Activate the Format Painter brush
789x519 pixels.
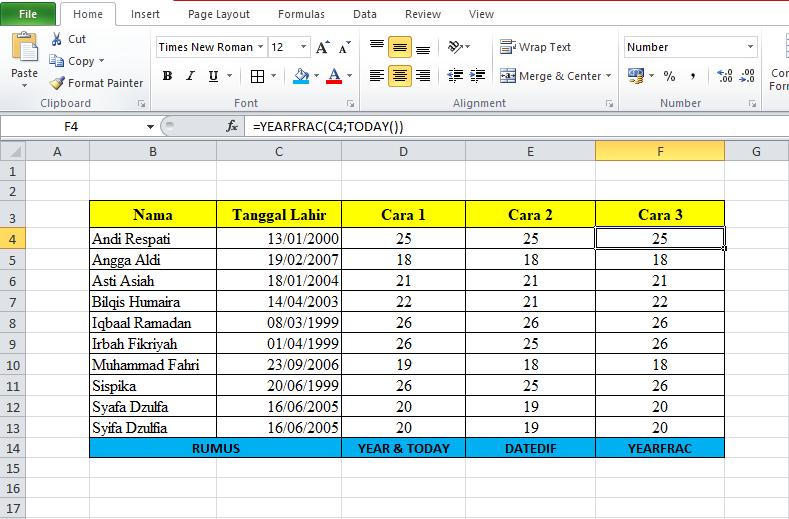tap(57, 83)
